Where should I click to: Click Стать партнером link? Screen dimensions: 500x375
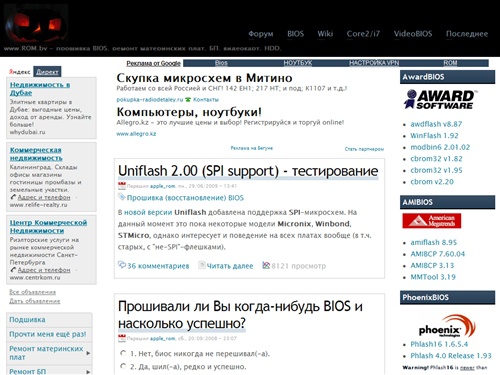[364, 149]
